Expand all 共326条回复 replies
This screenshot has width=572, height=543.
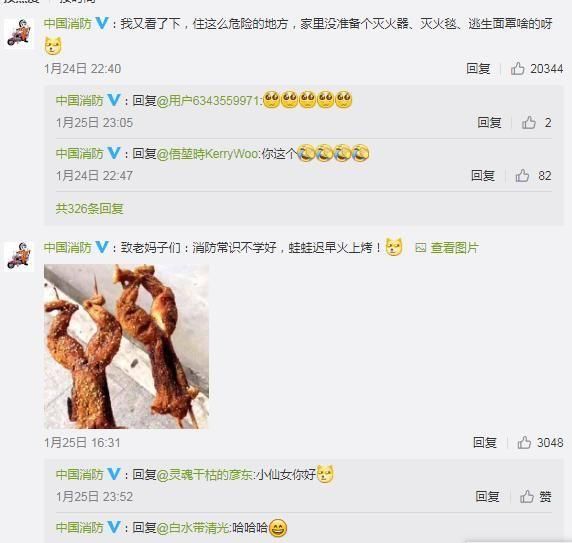[89, 209]
